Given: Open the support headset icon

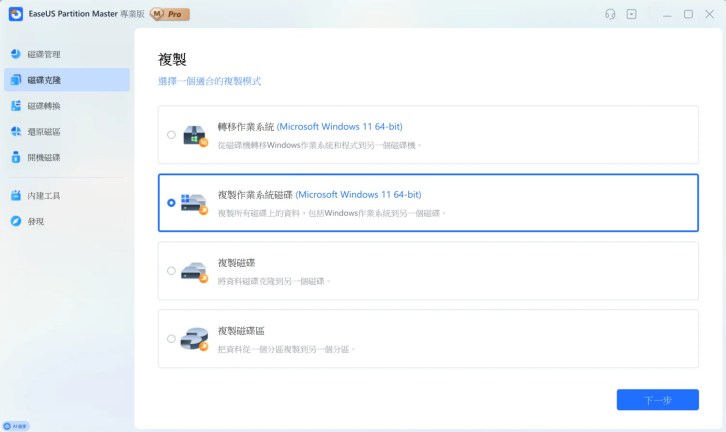Looking at the screenshot, I should (610, 14).
